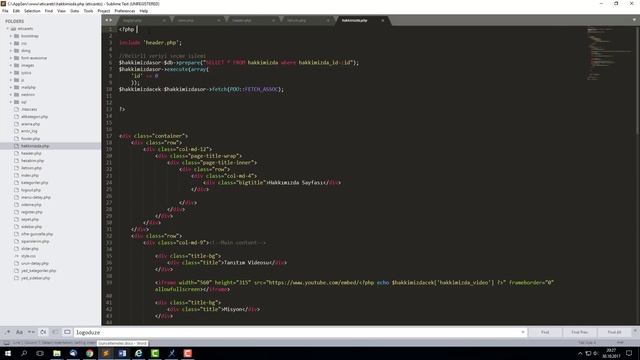Expand the js folder
640x360 pixels.
[11, 80]
